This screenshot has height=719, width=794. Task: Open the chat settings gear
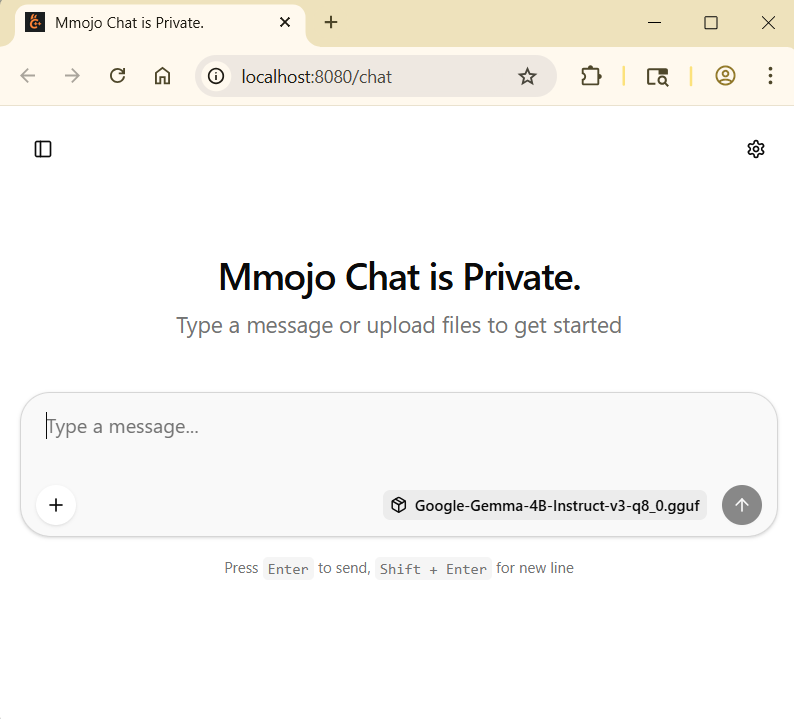[756, 149]
